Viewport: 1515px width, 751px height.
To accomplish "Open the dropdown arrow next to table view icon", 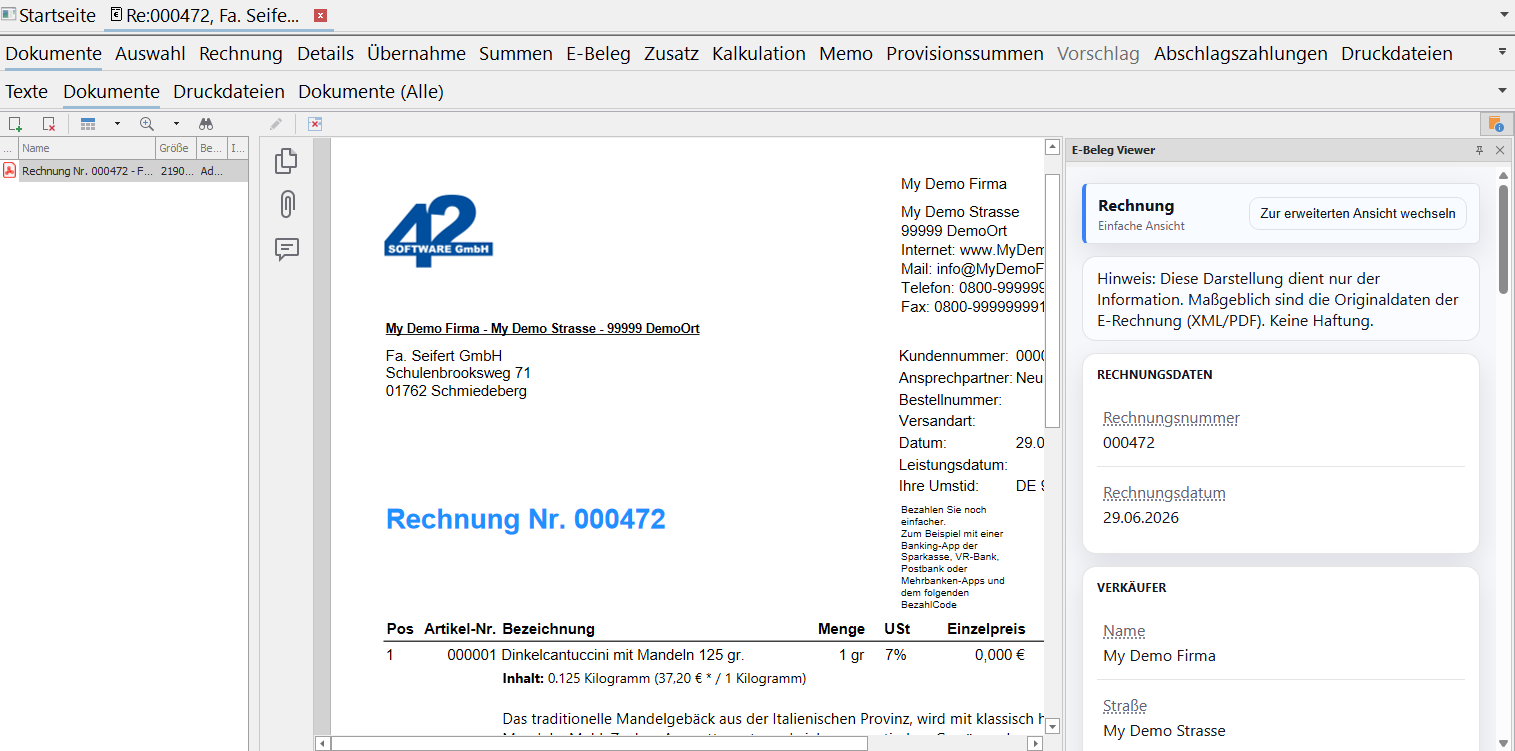I will coord(117,124).
